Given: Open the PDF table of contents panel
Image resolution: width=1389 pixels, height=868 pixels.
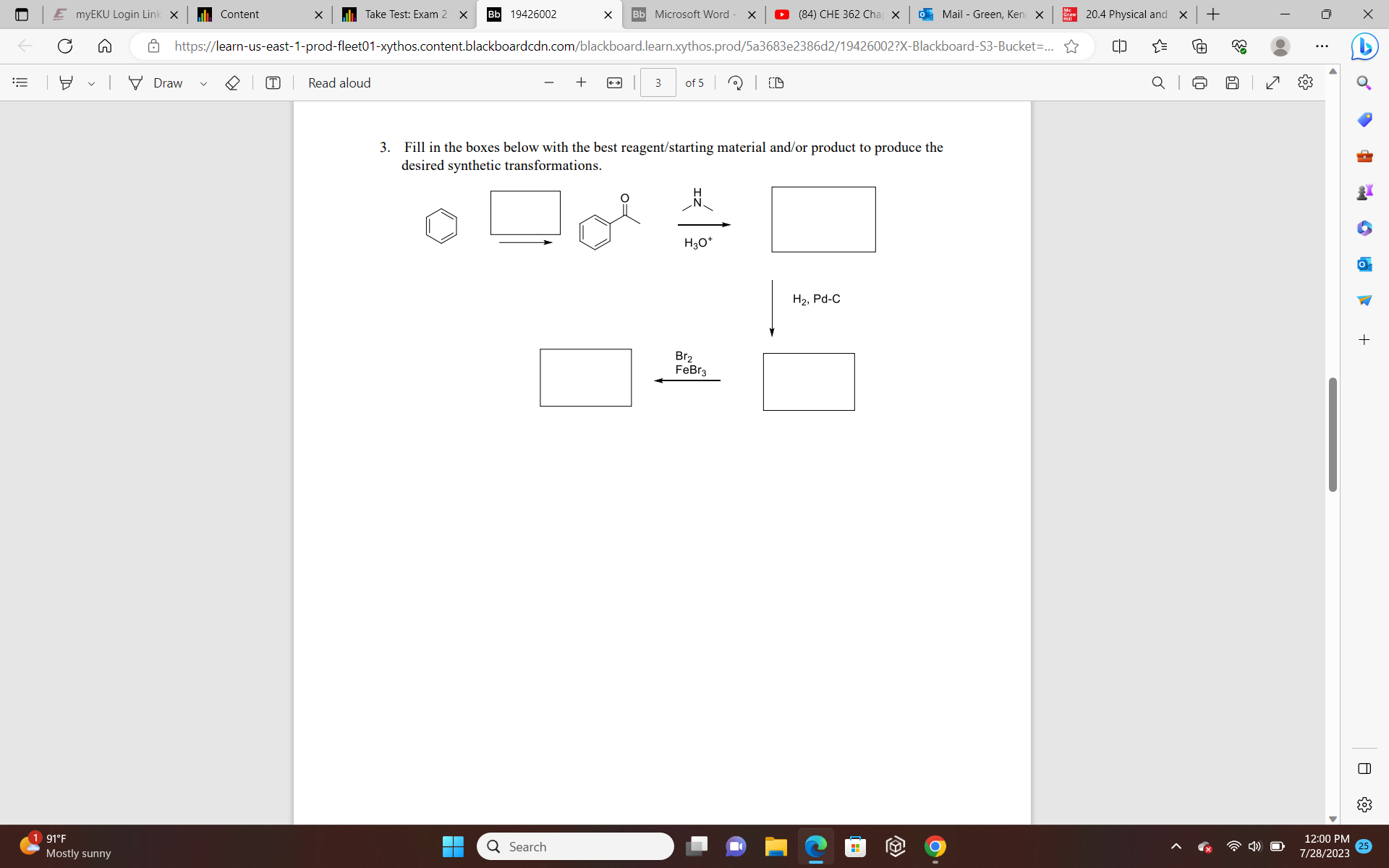Looking at the screenshot, I should click(x=20, y=82).
